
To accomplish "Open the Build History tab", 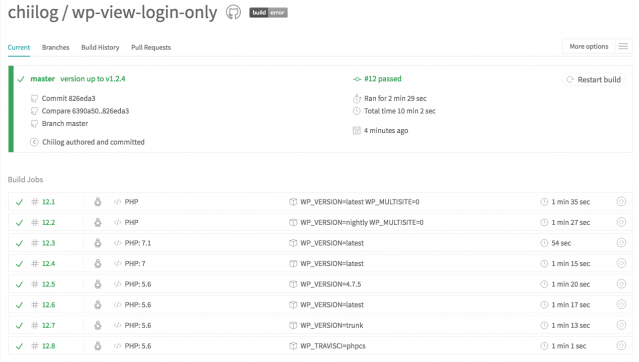I will [100, 47].
